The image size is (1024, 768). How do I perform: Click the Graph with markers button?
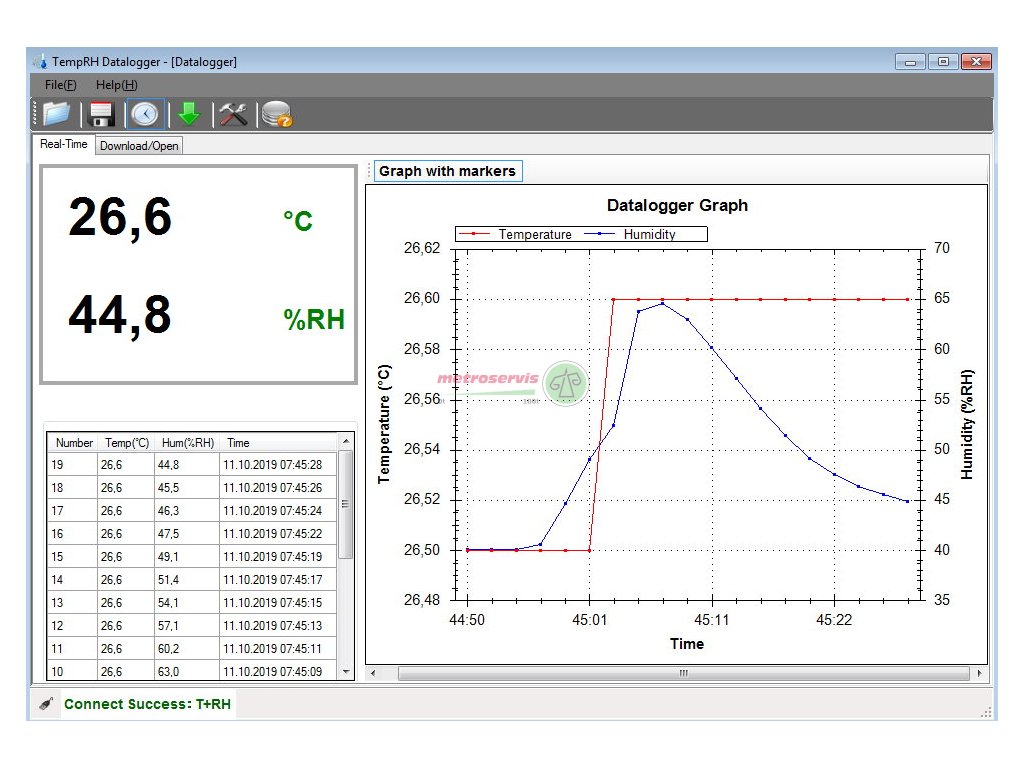[447, 171]
